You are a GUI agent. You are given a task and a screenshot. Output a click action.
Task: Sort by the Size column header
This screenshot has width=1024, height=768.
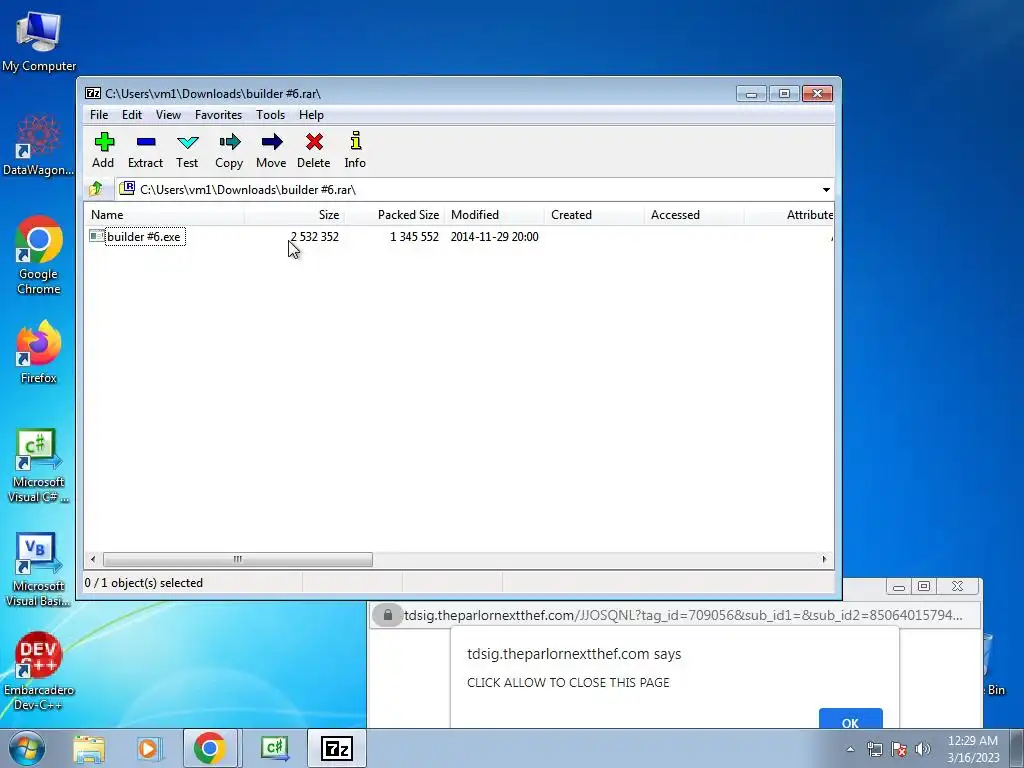point(294,215)
